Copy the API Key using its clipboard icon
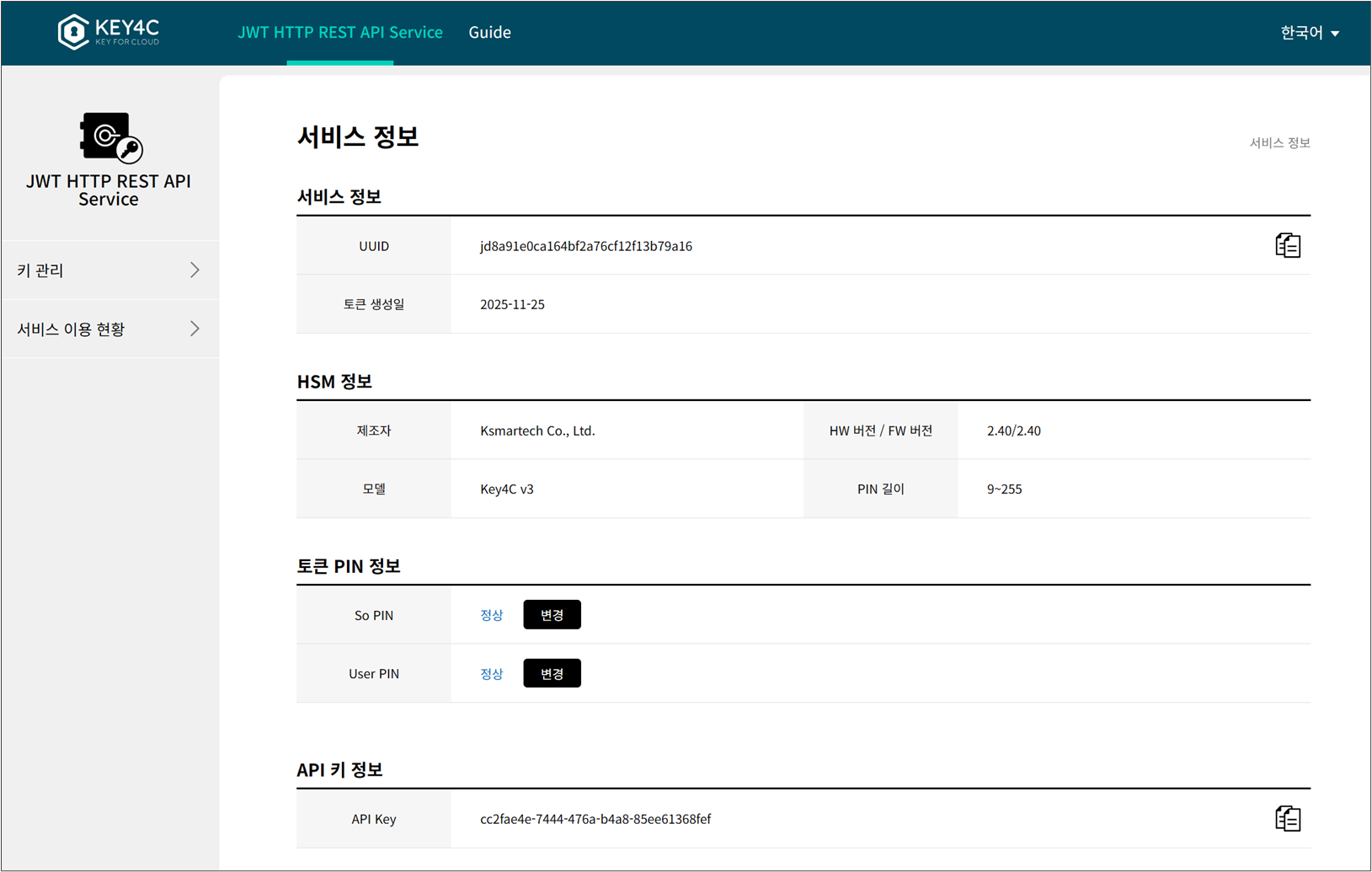1372x872 pixels. point(1287,818)
